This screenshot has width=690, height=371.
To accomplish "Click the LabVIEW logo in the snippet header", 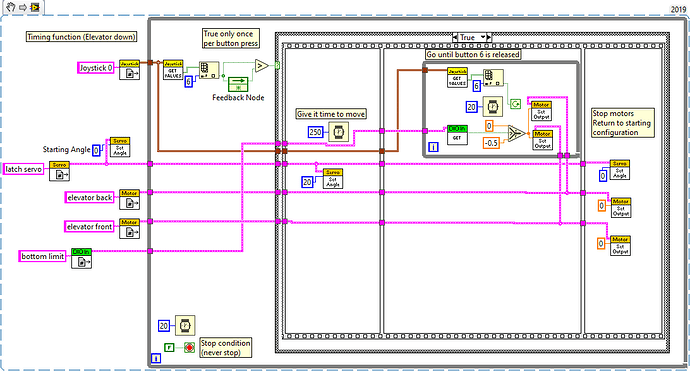I will point(35,7).
